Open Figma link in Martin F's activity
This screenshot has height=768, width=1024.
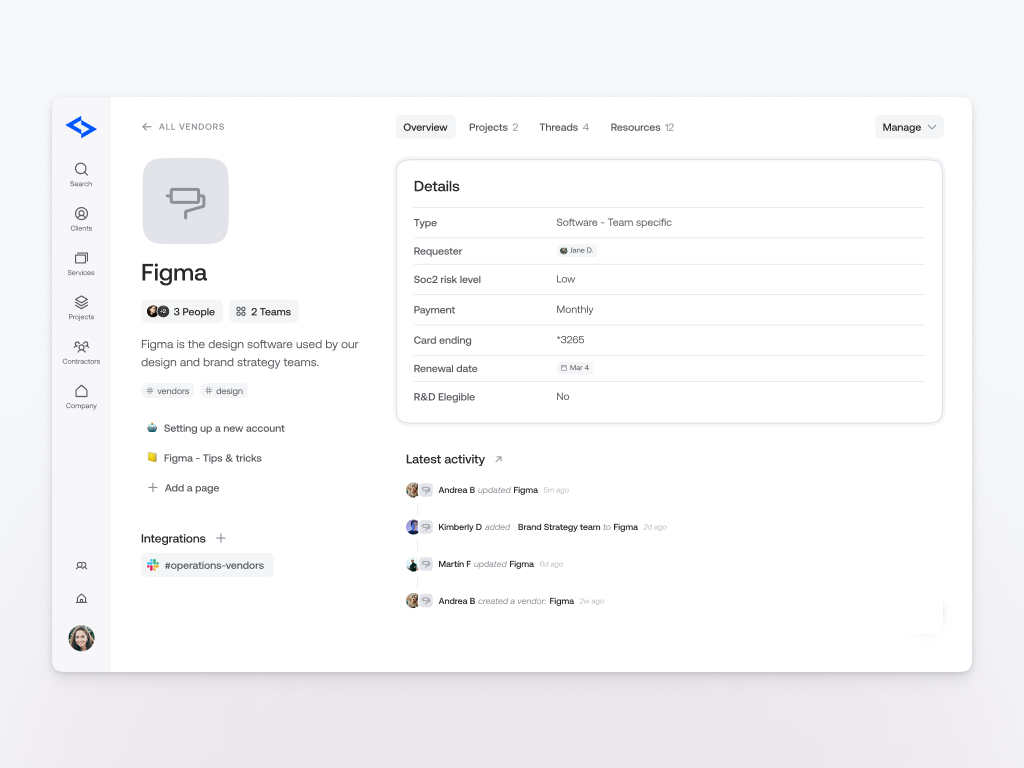coord(521,564)
